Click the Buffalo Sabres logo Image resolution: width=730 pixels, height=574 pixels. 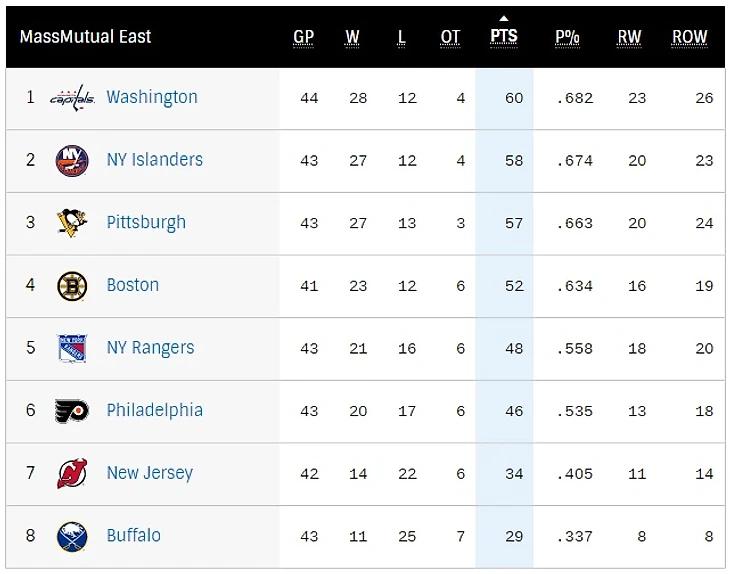click(x=72, y=536)
